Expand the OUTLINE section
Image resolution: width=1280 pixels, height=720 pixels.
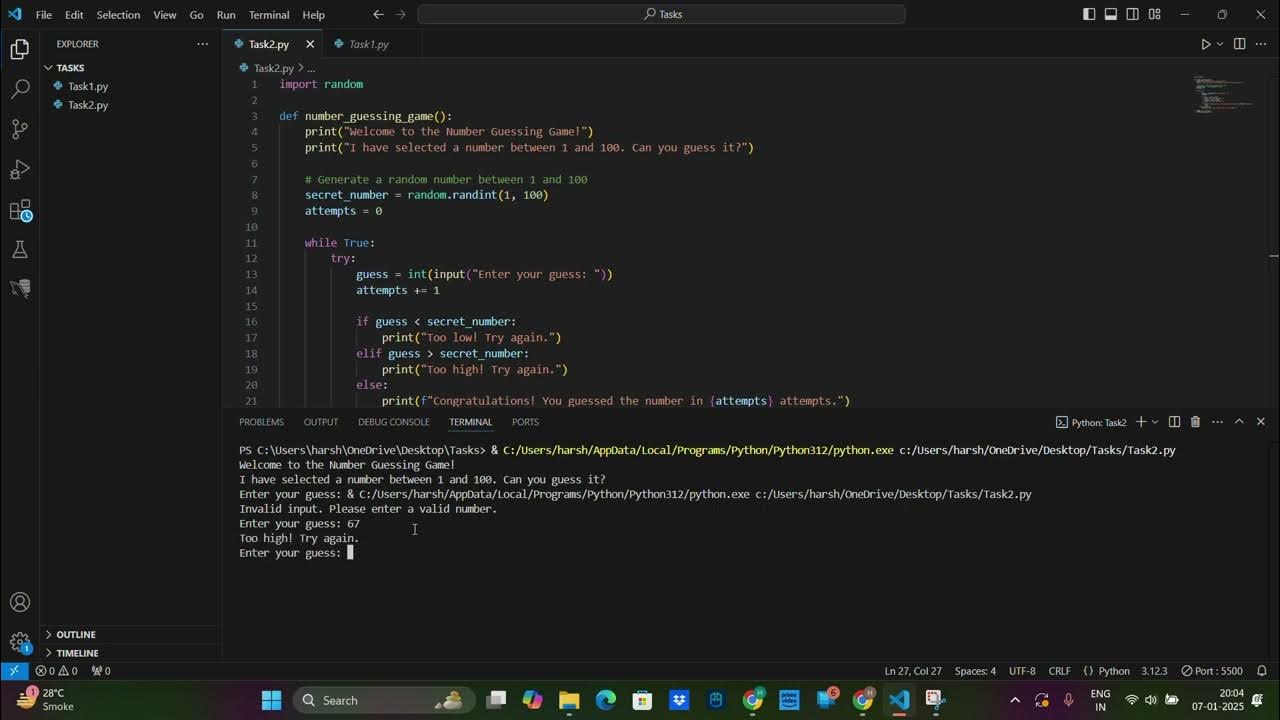coord(131,634)
